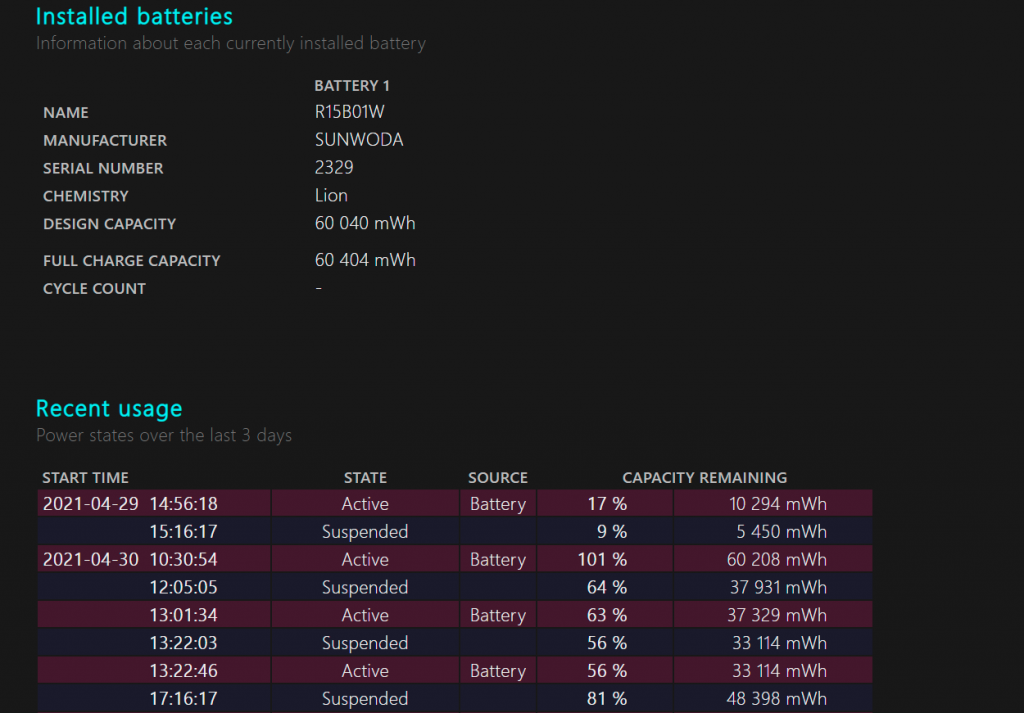
Task: Select the 17:16:17 start time
Action: tap(184, 699)
